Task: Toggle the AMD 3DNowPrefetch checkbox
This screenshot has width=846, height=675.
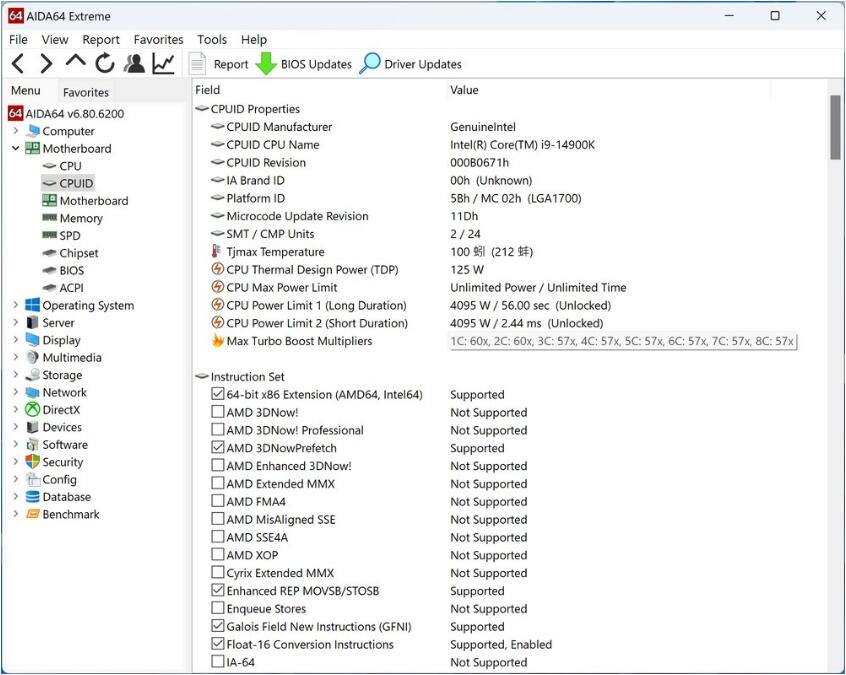Action: 217,447
